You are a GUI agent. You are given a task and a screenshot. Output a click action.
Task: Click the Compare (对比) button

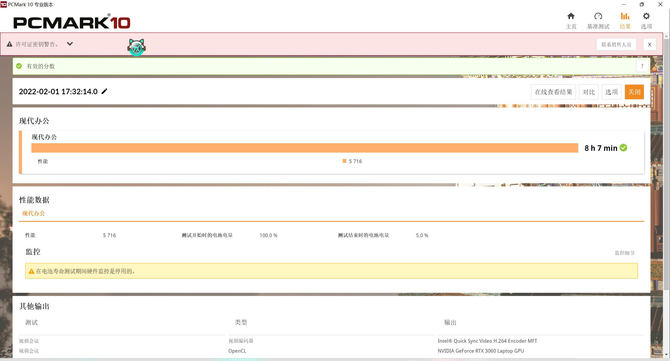pos(589,92)
